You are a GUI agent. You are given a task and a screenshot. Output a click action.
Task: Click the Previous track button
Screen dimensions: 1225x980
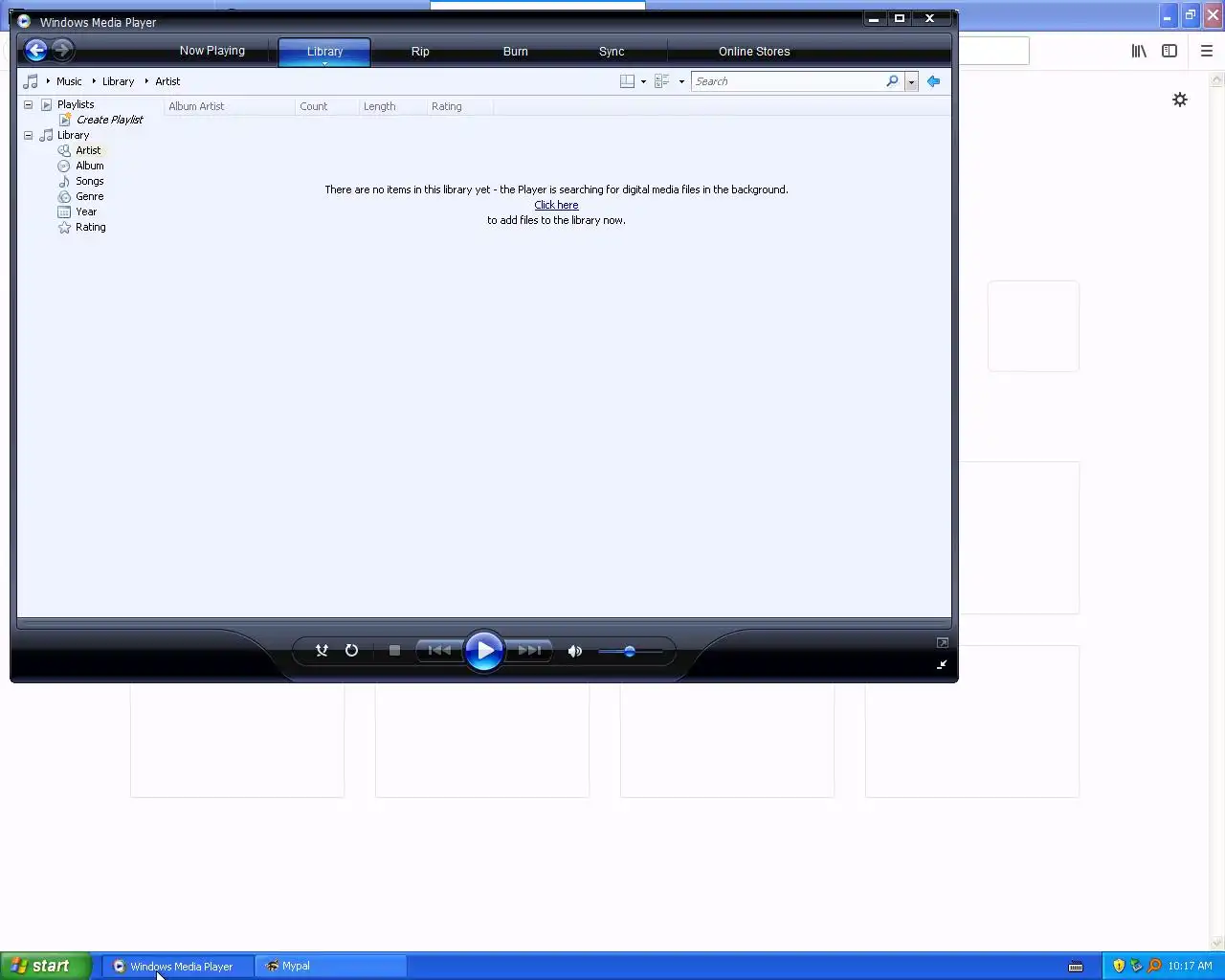tap(439, 651)
